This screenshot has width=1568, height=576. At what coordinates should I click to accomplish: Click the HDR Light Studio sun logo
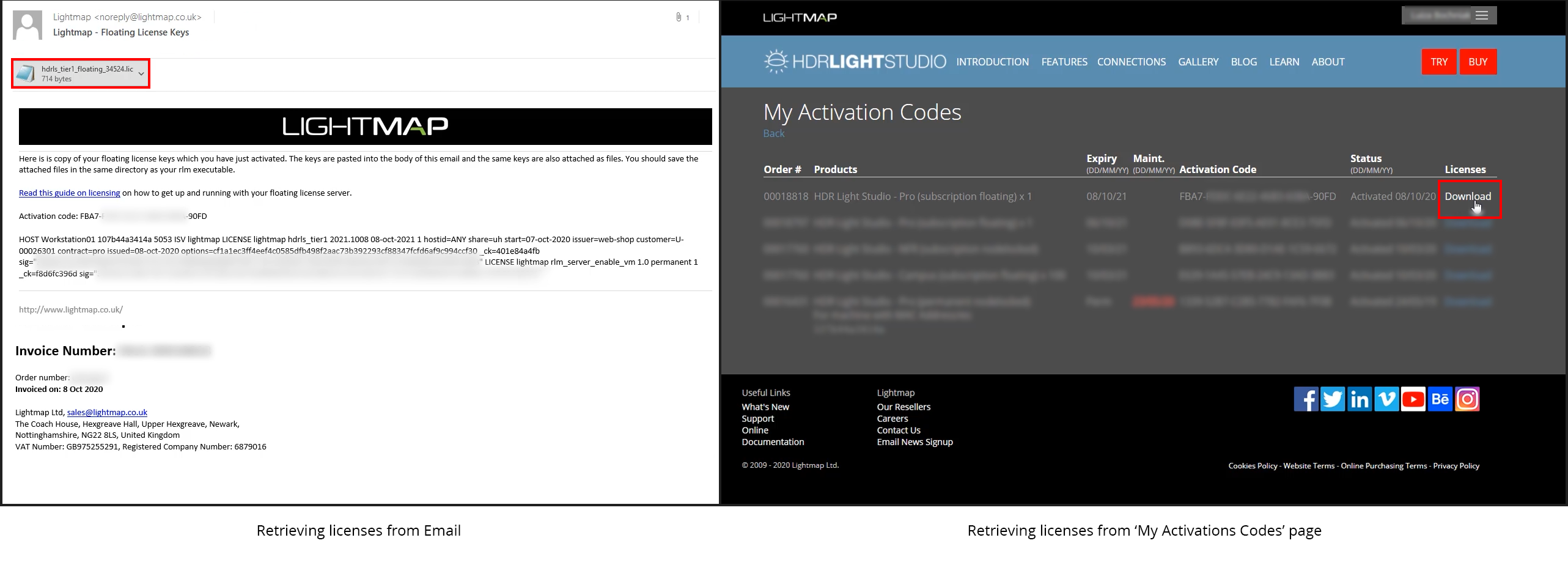point(776,62)
